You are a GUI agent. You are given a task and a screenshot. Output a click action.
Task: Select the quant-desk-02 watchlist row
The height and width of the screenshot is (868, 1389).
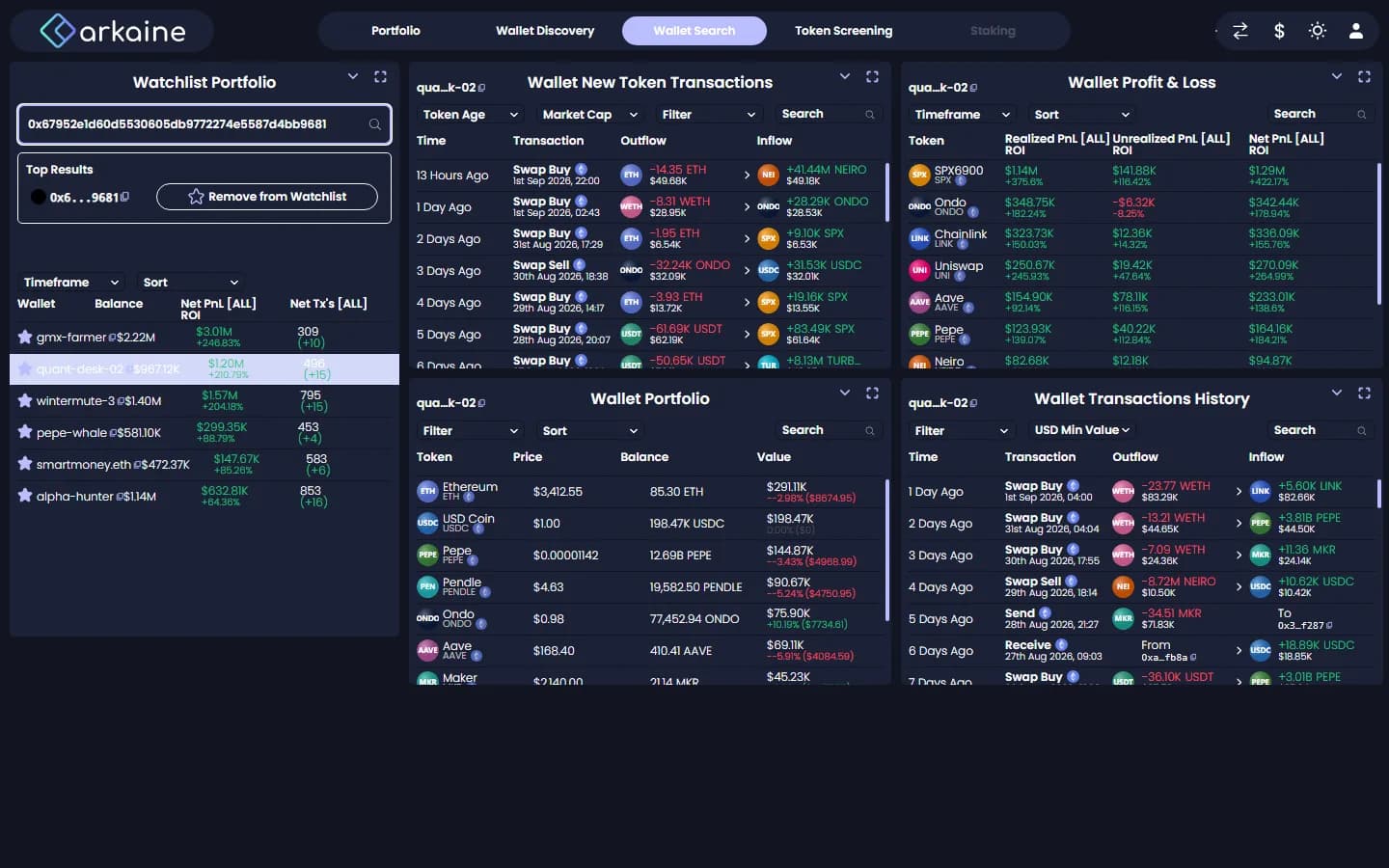point(204,369)
